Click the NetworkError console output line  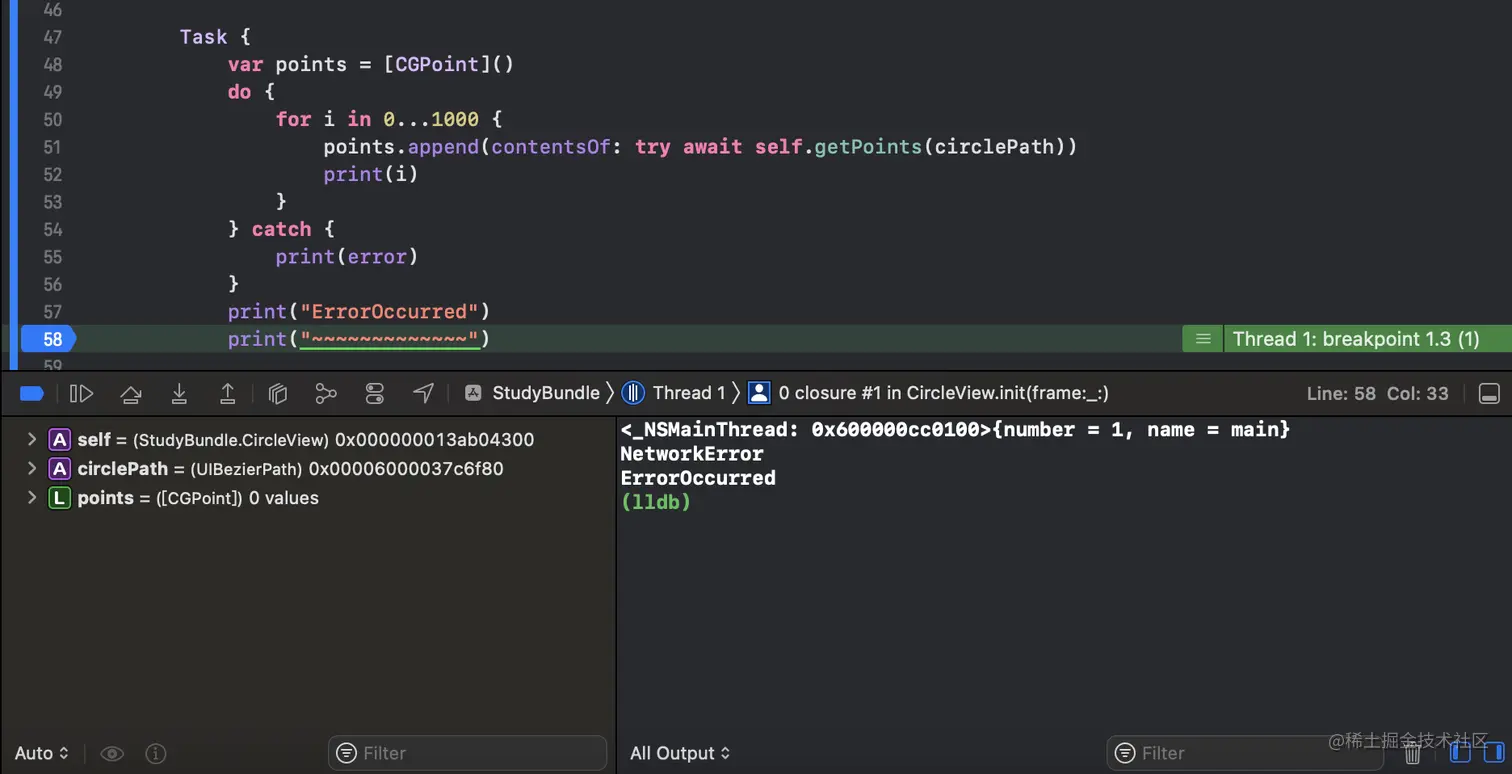point(692,454)
